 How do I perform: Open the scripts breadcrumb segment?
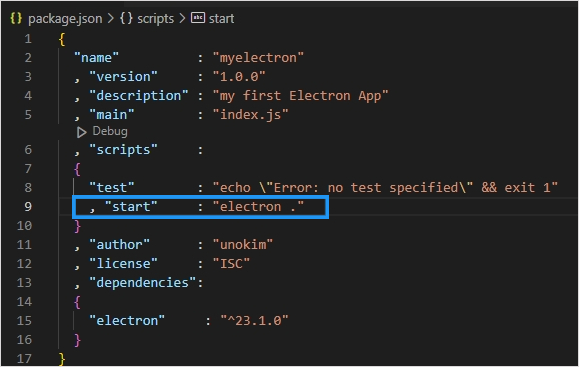(155, 18)
